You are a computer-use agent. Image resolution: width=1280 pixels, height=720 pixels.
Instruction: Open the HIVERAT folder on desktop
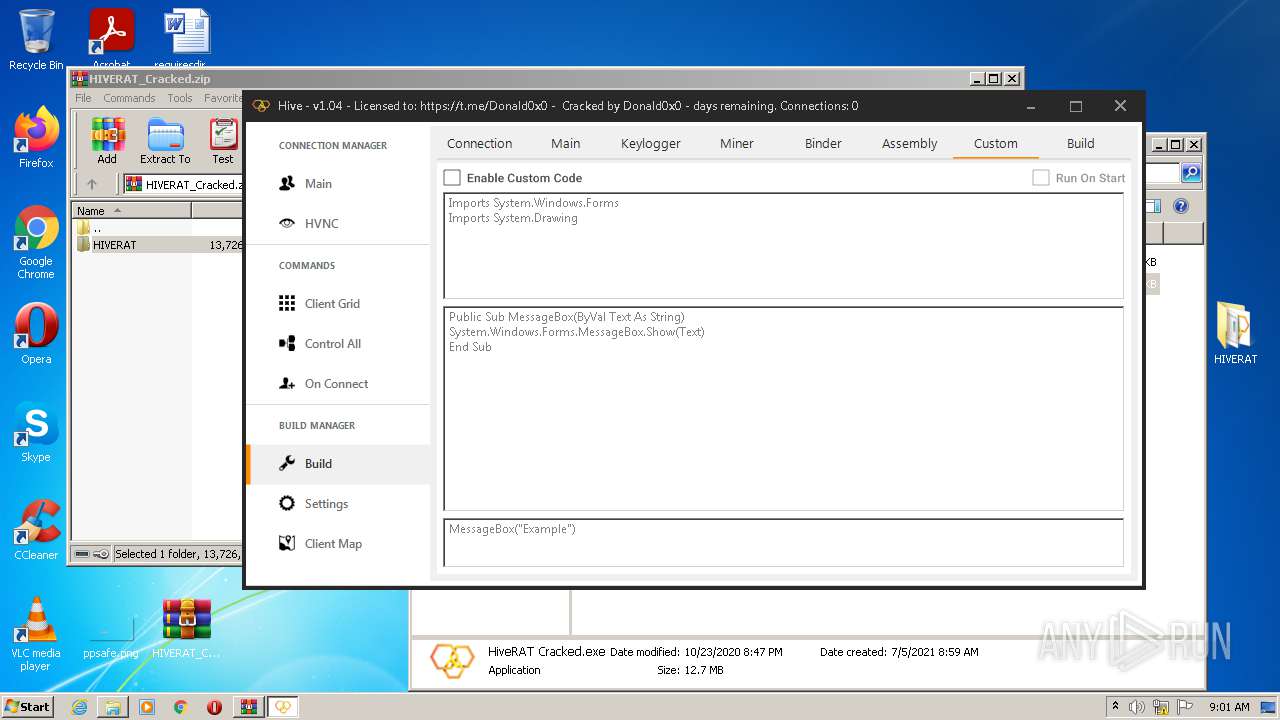1235,334
